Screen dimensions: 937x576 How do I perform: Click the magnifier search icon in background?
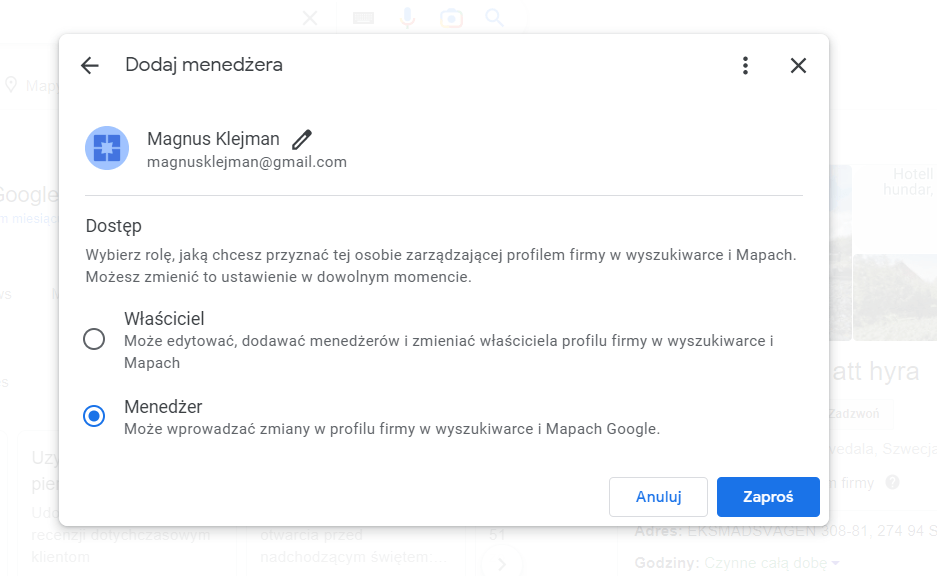[494, 18]
